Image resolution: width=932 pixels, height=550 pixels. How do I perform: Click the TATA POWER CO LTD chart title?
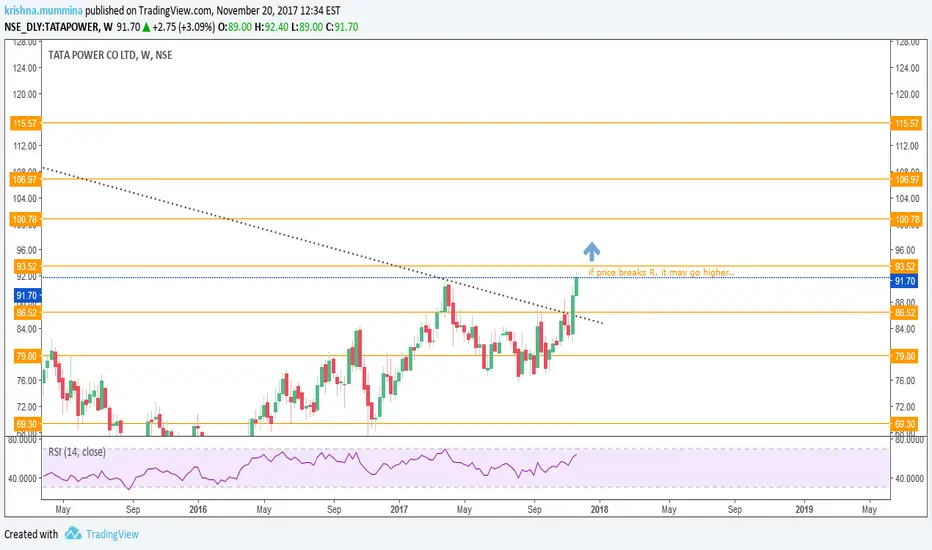click(110, 55)
